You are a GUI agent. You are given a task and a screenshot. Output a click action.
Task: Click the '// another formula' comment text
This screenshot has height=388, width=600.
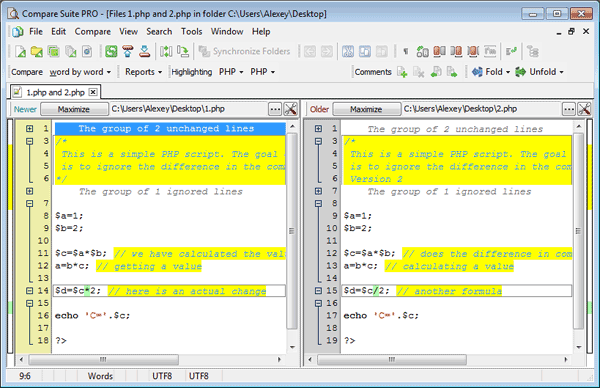[449, 291]
